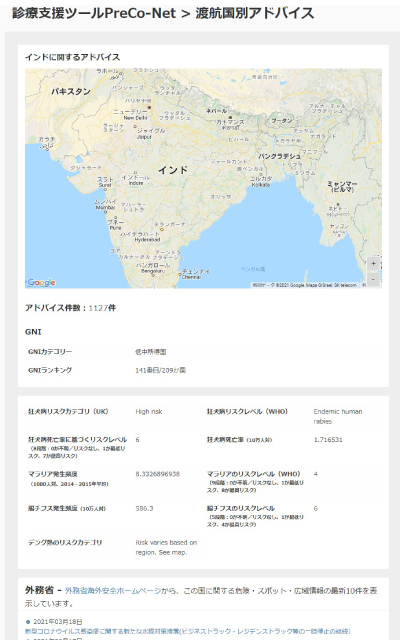Click the page title 診療支援ツールPreCo-Net breadcrumb
The height and width of the screenshot is (640, 400).
(94, 13)
